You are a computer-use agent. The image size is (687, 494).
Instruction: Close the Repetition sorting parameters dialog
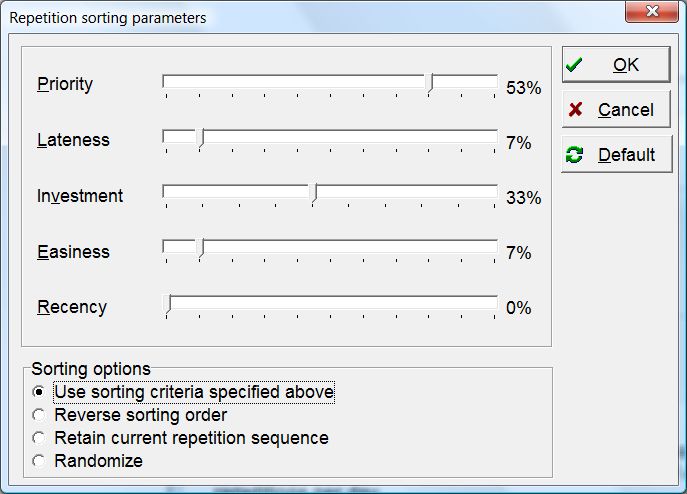654,13
